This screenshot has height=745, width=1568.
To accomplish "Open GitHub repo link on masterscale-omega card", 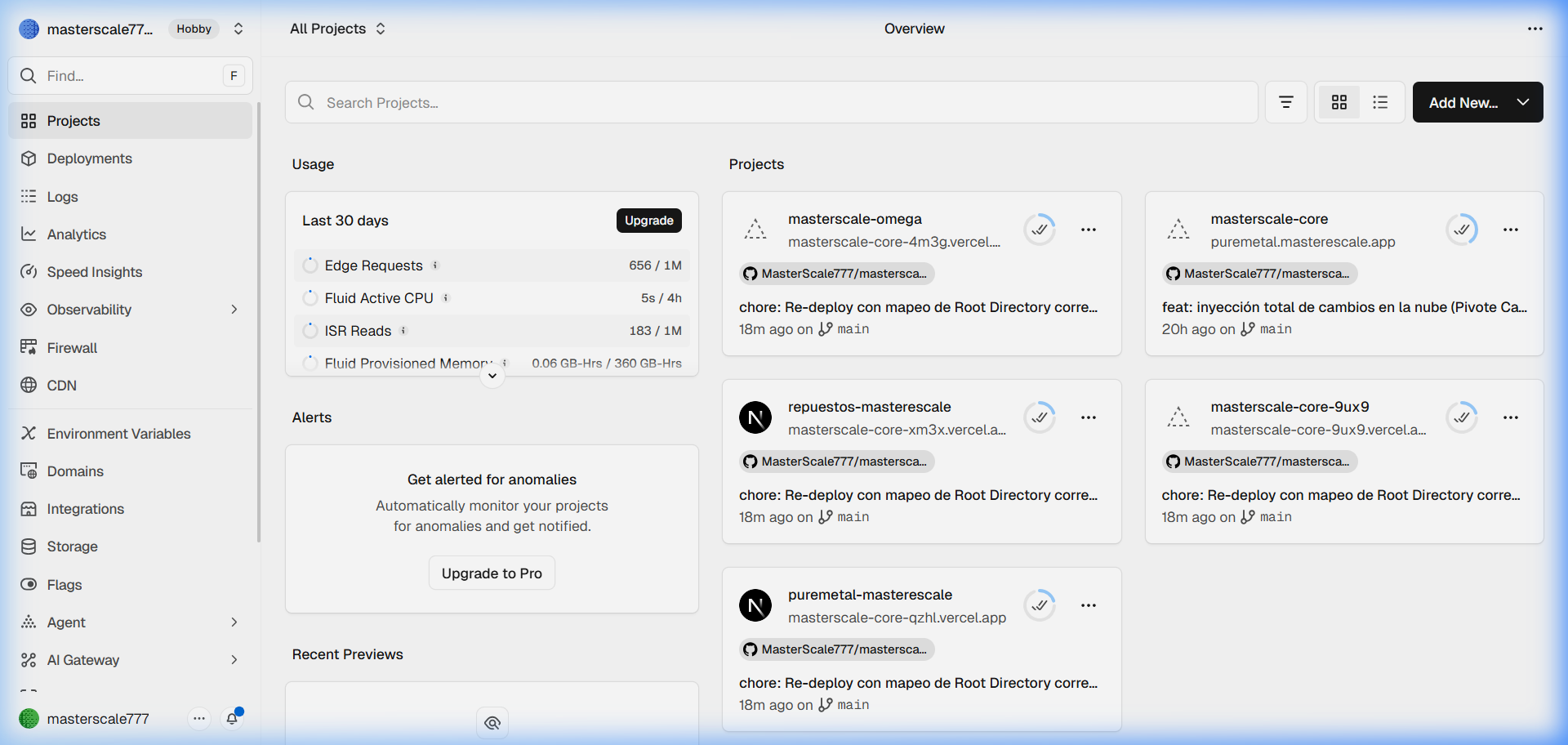I will pyautogui.click(x=837, y=274).
